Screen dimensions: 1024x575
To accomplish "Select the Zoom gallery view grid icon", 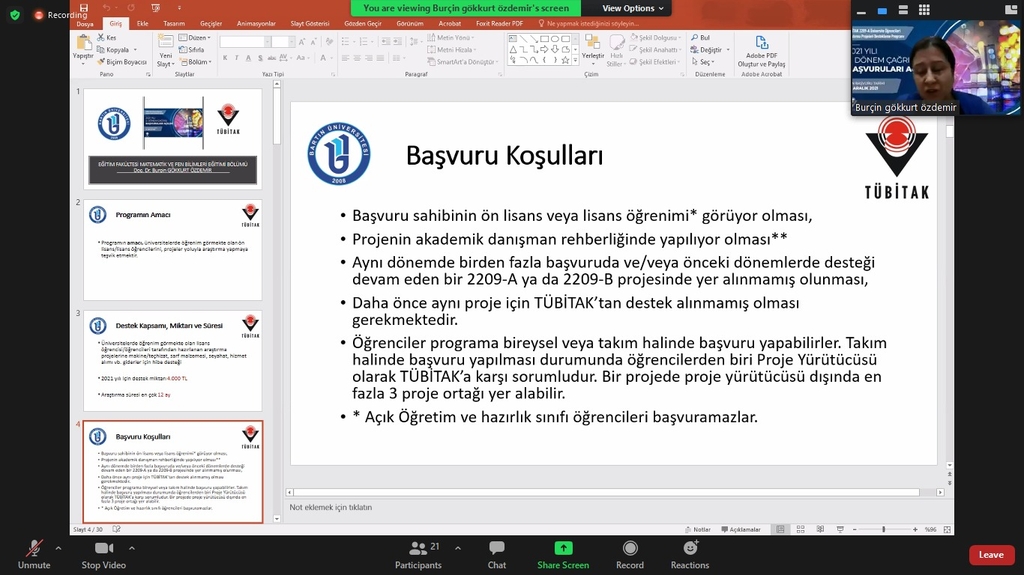I will [x=924, y=9].
